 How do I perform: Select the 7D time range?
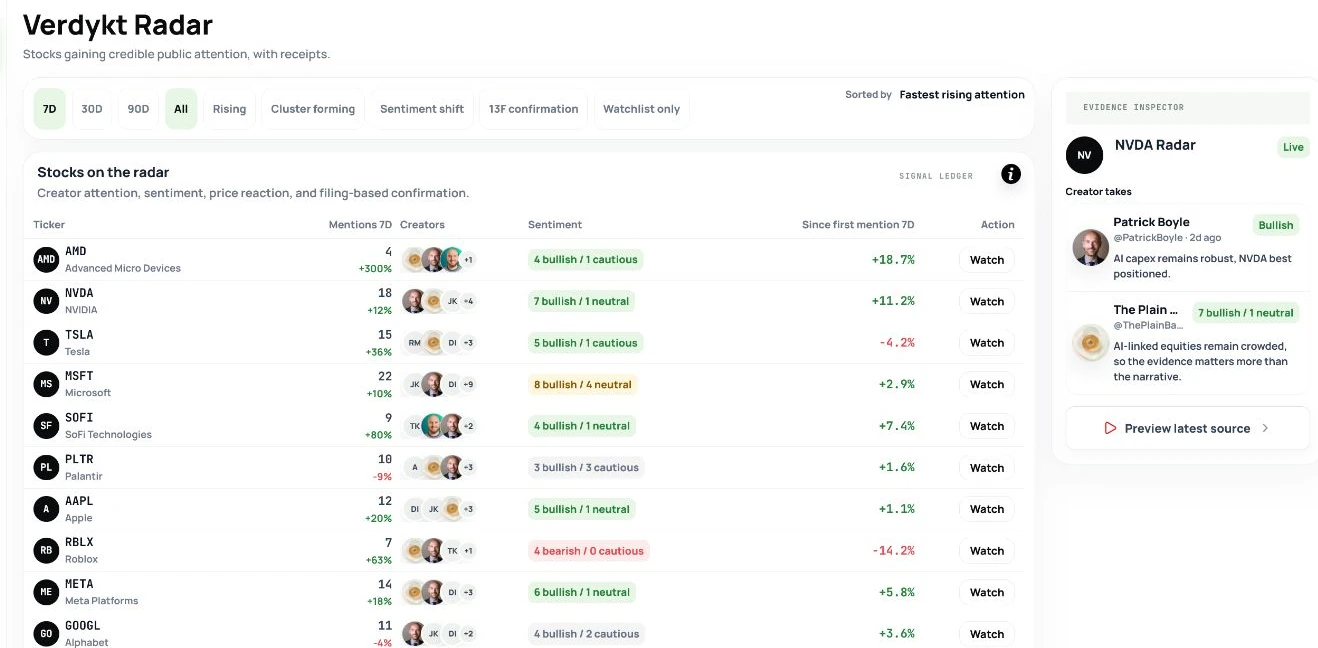[50, 109]
